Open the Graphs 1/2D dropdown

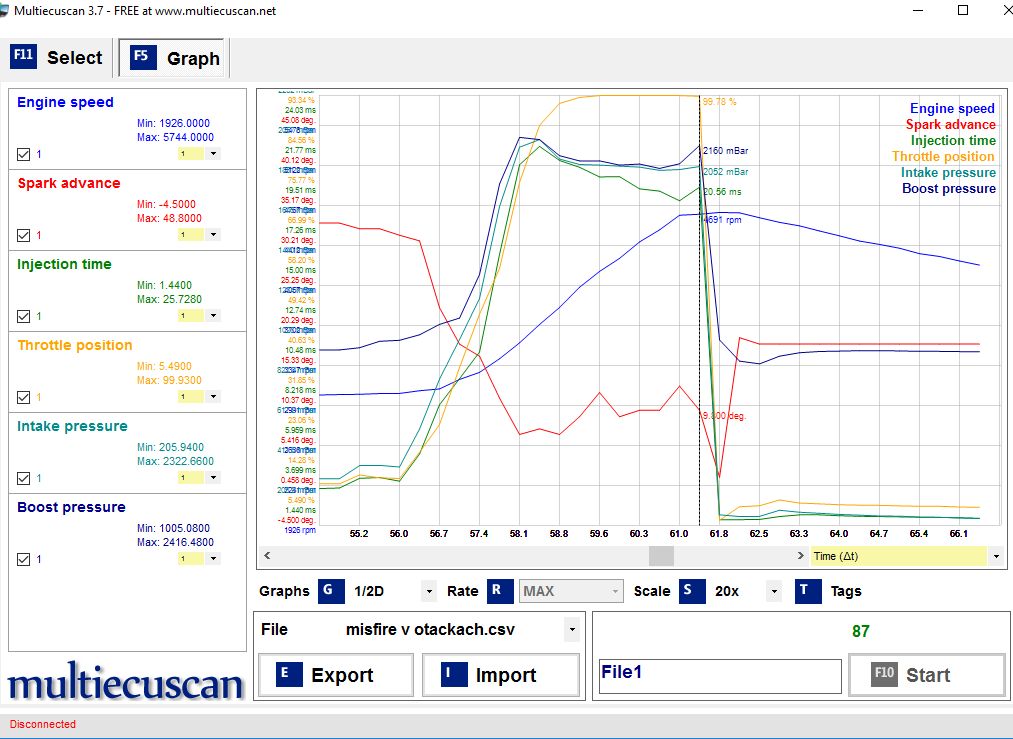coord(429,591)
